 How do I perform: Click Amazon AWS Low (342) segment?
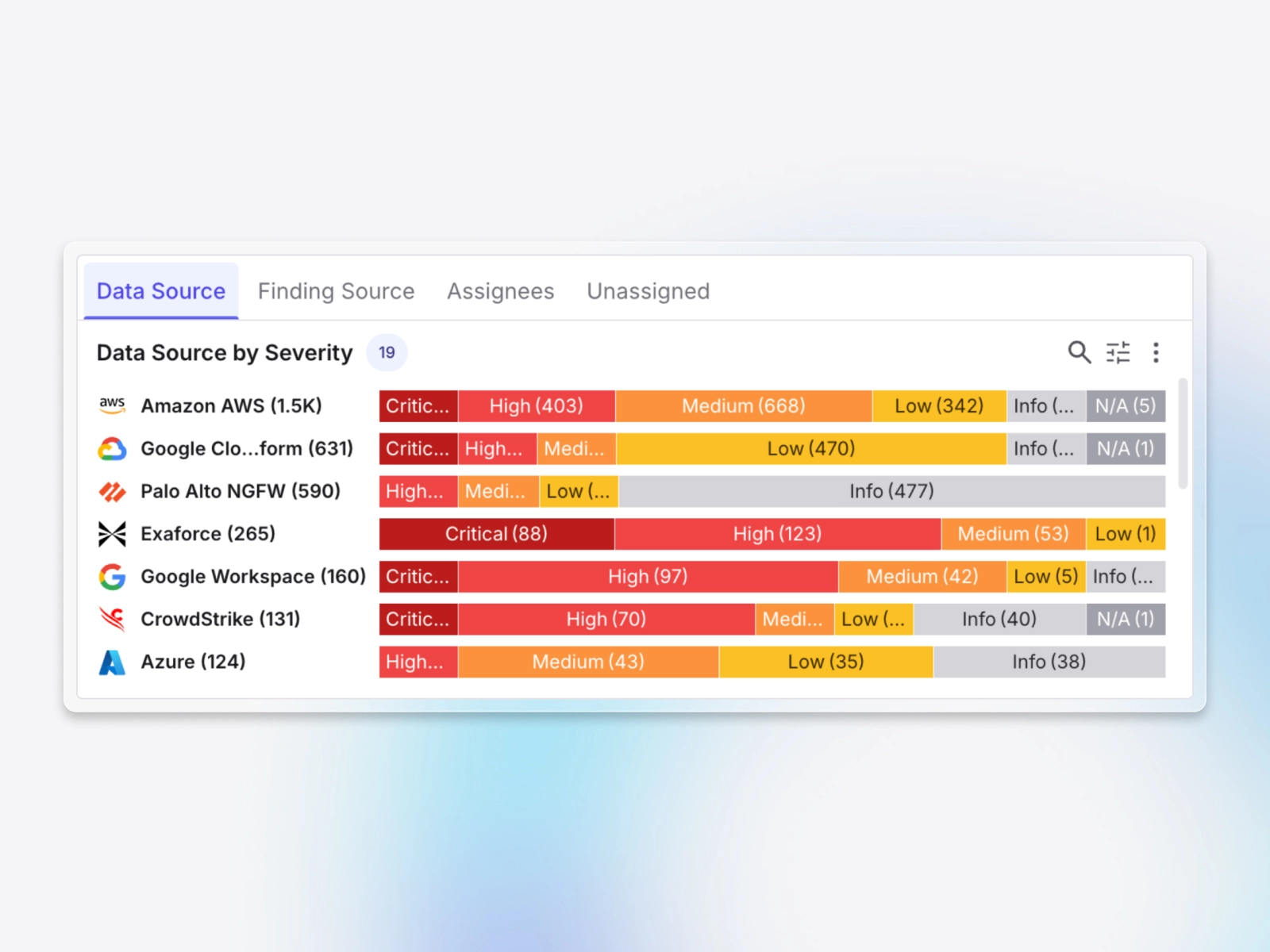point(939,405)
